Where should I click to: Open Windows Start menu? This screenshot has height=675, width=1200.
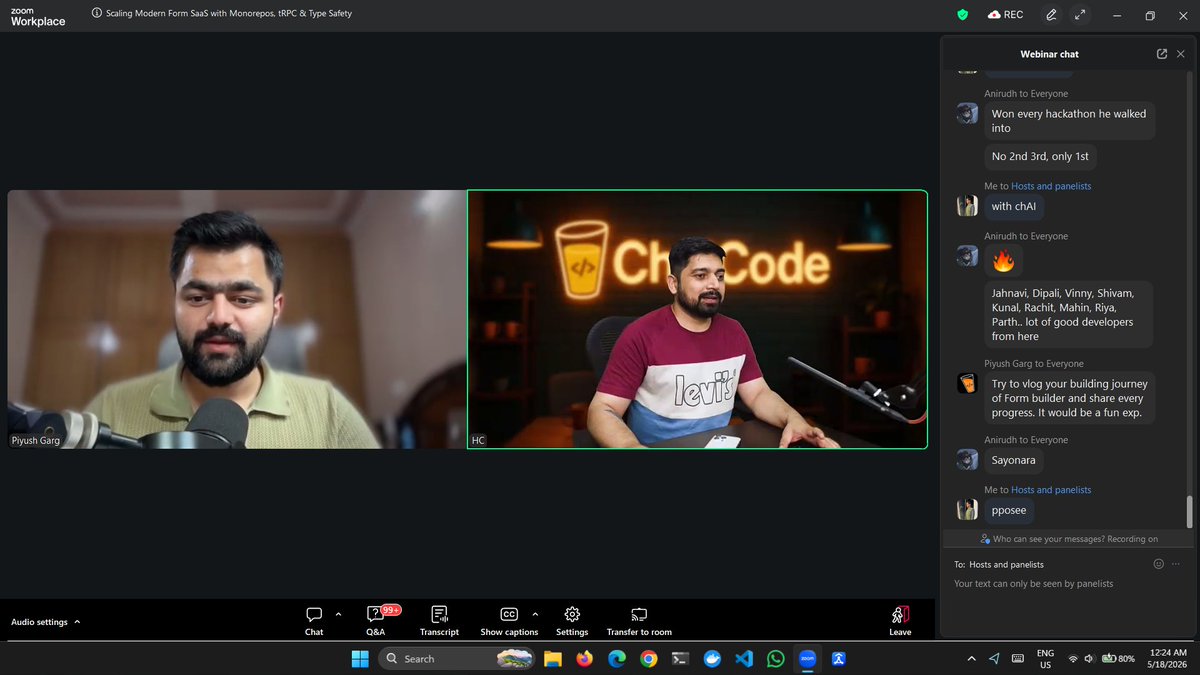pos(359,658)
